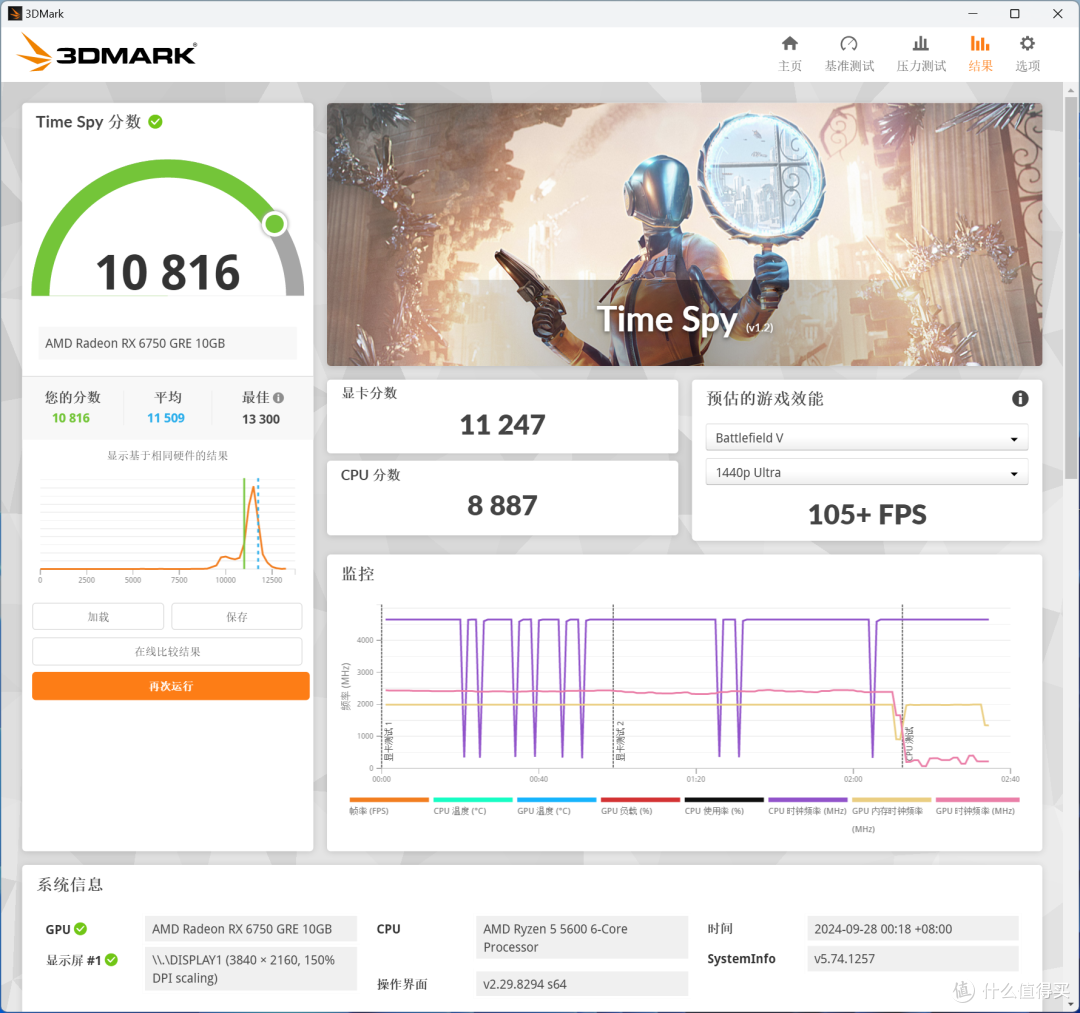Toggle GPU 内存时钟频率 yellow legend entry

coord(891,815)
